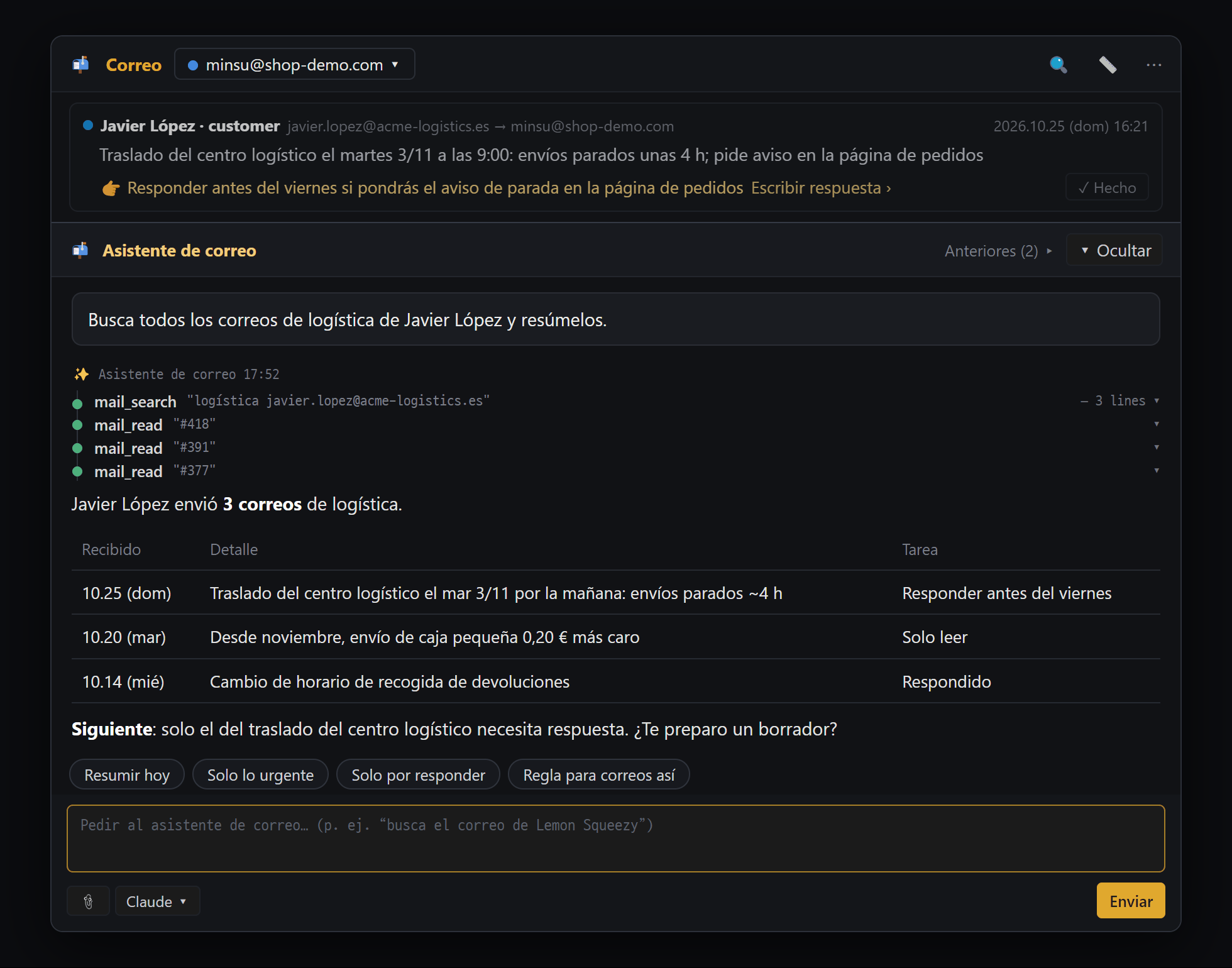Click the sparkle icon beside Asistente de correo 17:52
This screenshot has width=1232, height=968.
click(82, 374)
